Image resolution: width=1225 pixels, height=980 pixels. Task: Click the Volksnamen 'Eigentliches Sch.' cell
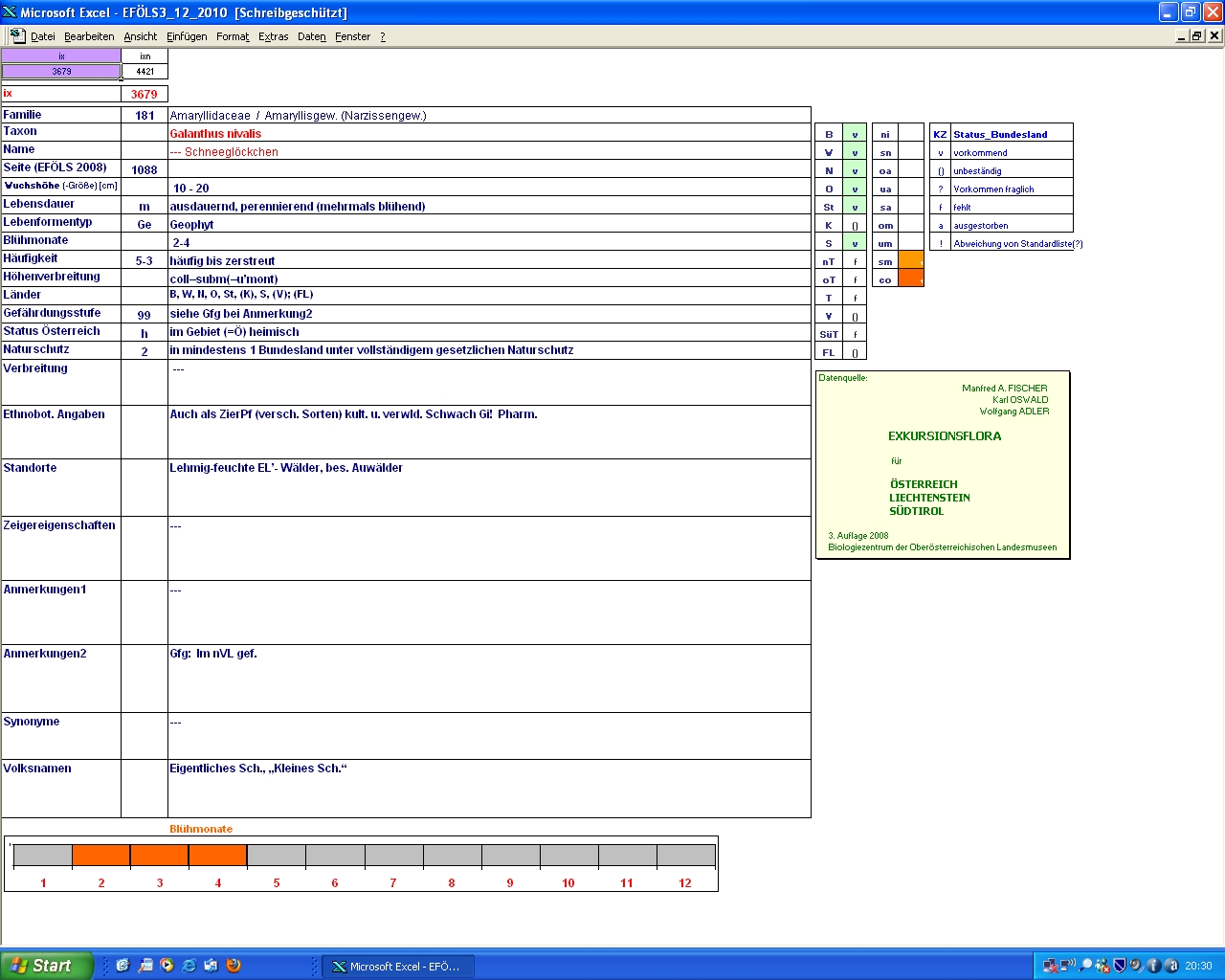[489, 789]
